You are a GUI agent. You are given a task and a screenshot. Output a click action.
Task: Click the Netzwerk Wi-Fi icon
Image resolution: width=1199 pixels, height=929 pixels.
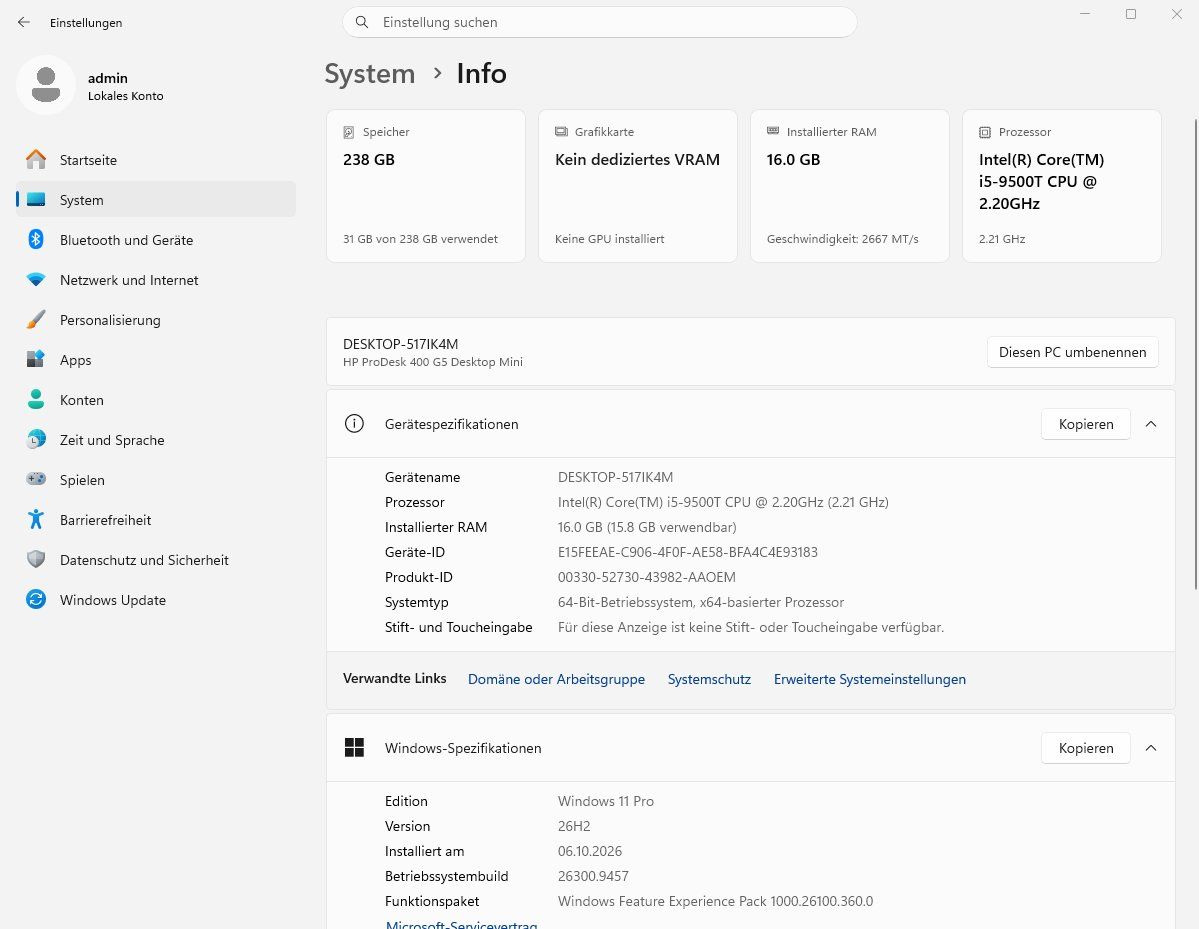(x=36, y=280)
